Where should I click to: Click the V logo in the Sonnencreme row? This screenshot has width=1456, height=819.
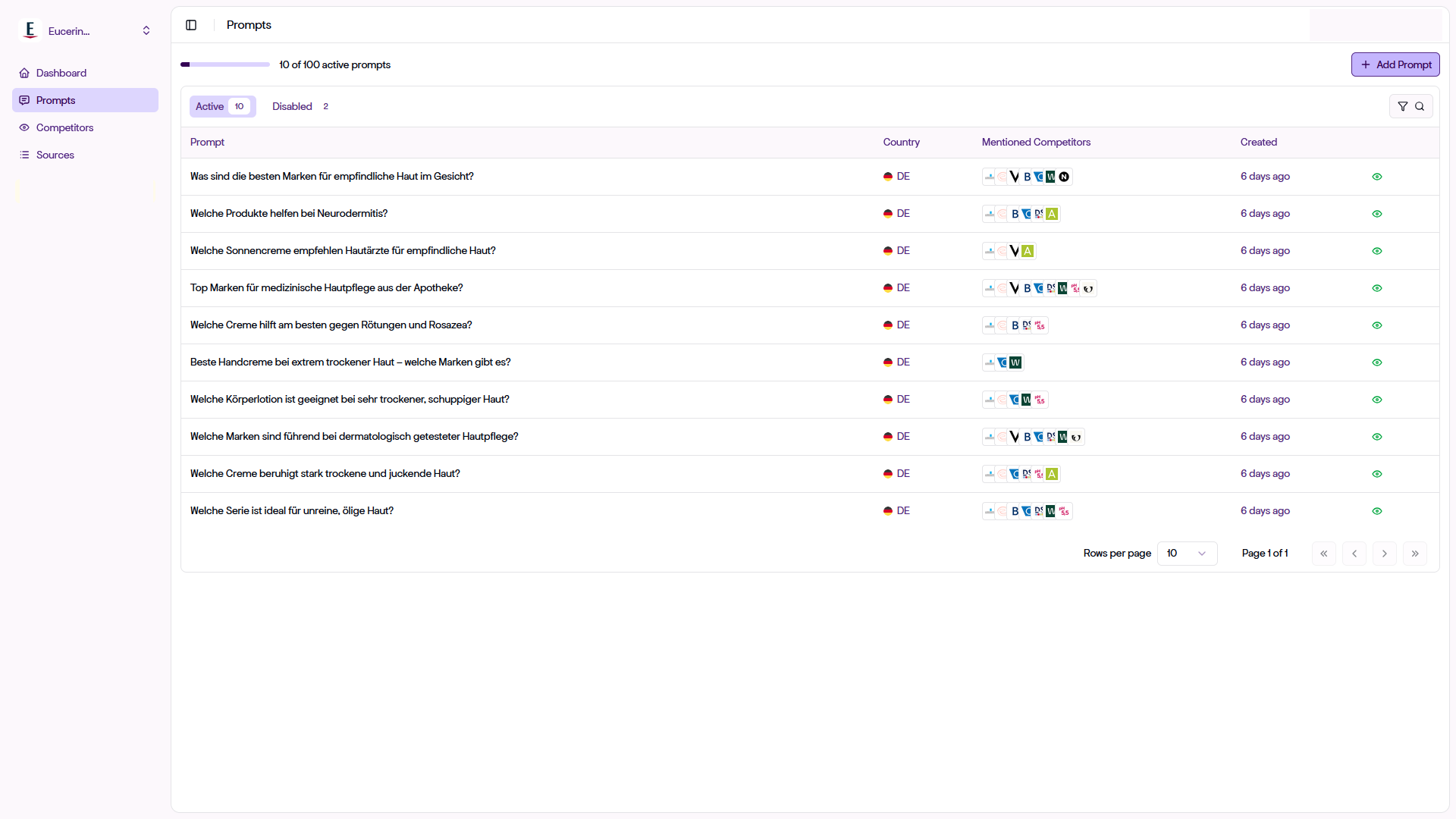coord(1015,251)
